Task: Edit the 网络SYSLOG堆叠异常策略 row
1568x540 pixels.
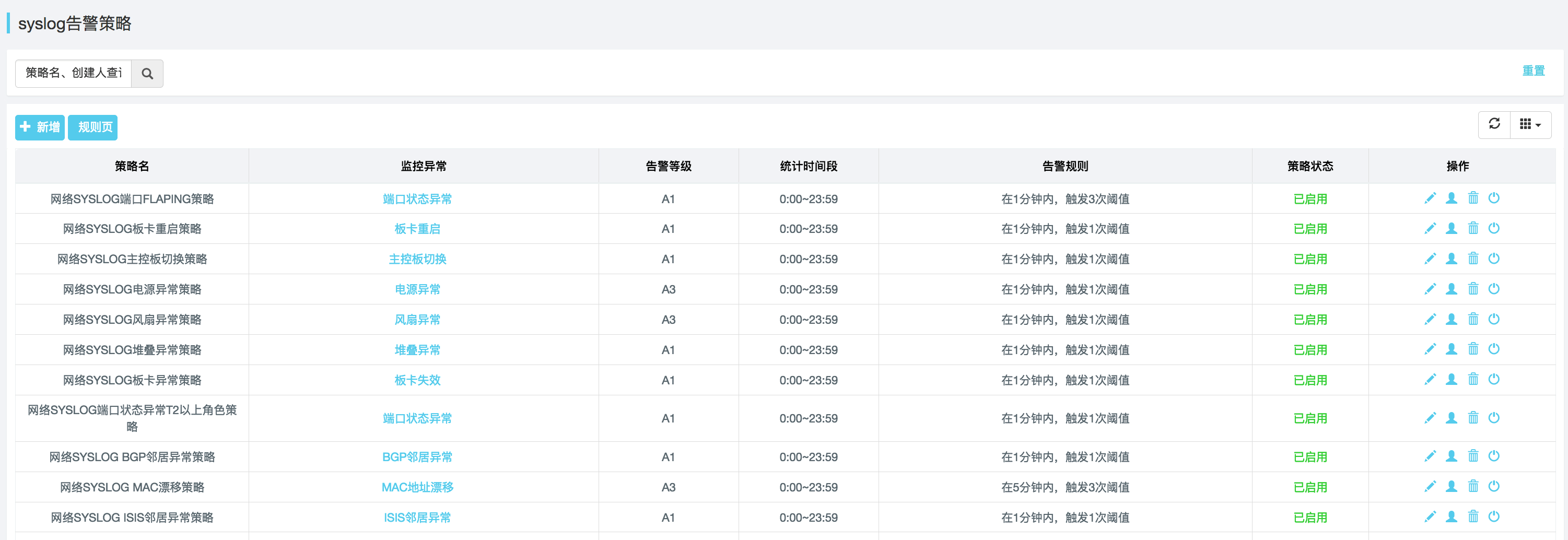Action: [x=1430, y=349]
